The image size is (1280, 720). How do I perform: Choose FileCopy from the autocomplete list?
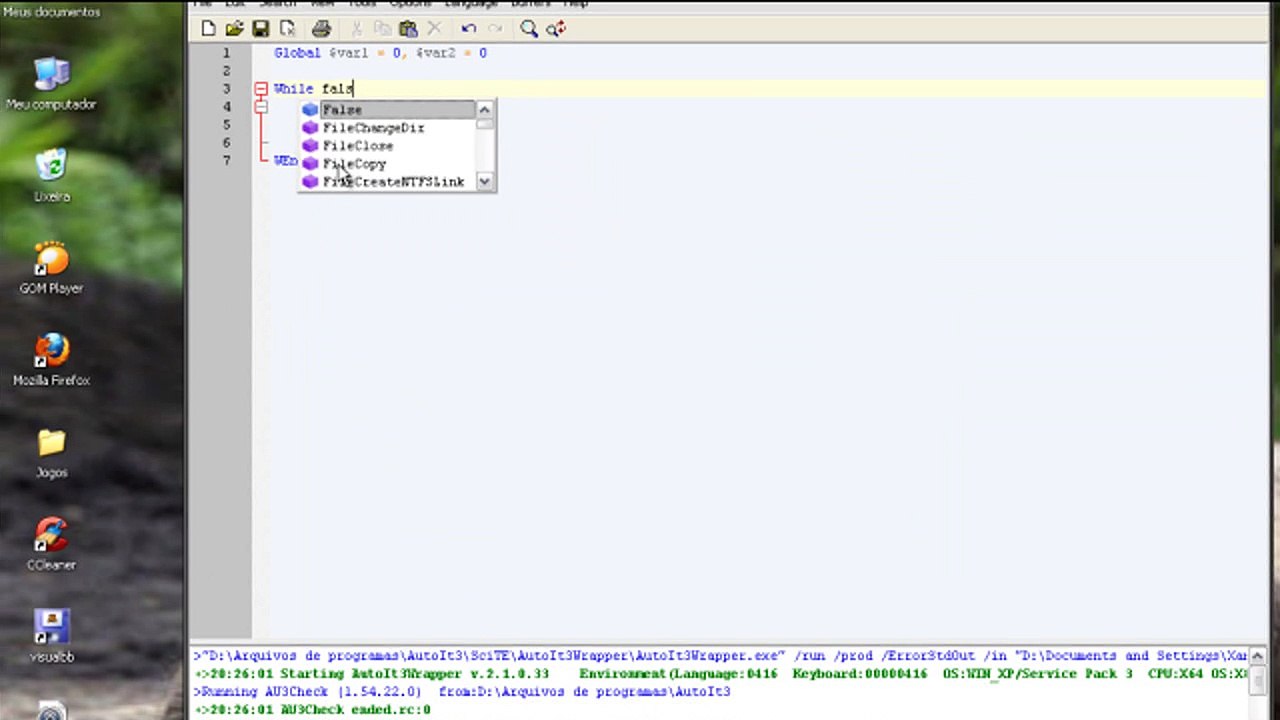[387, 164]
